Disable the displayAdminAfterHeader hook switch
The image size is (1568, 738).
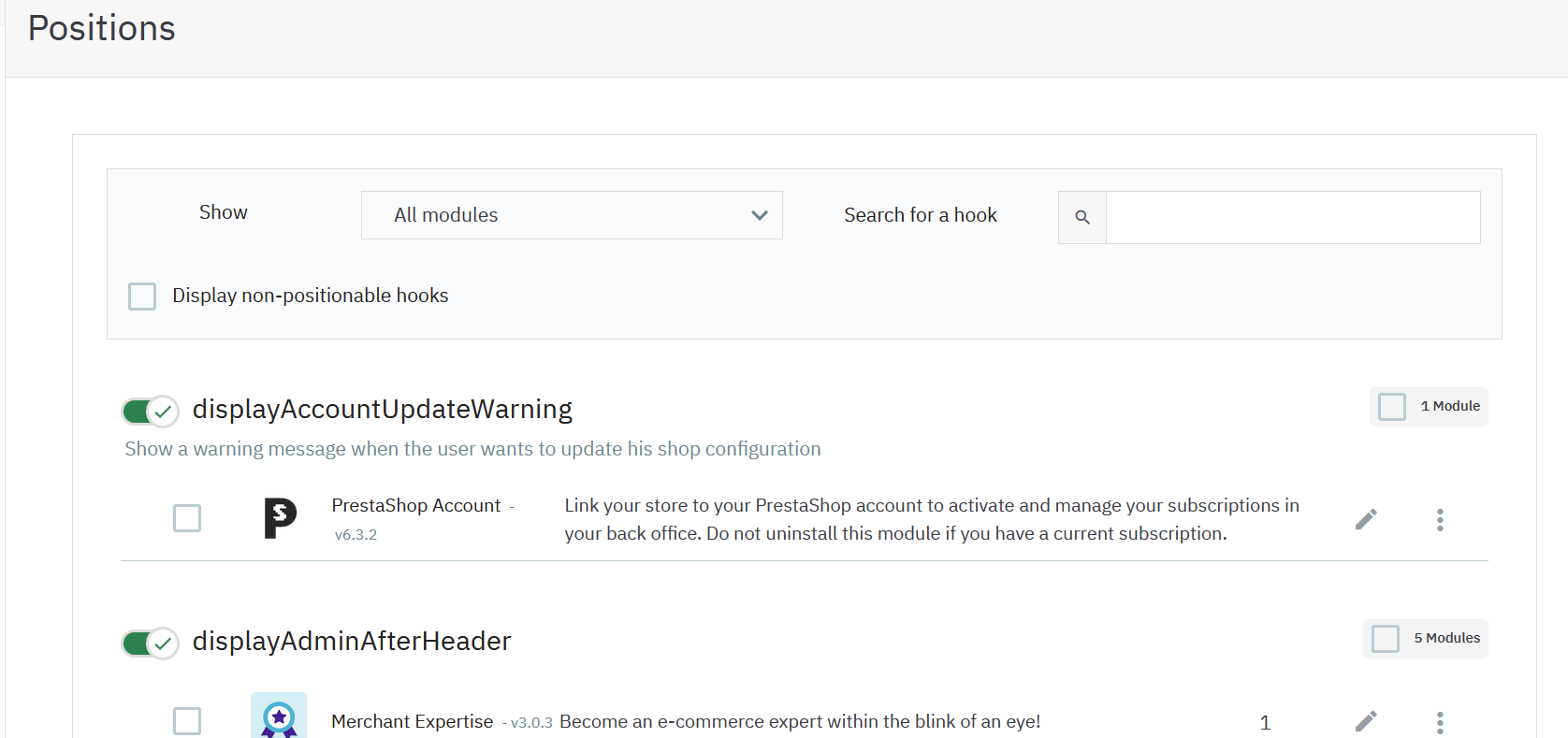click(150, 643)
